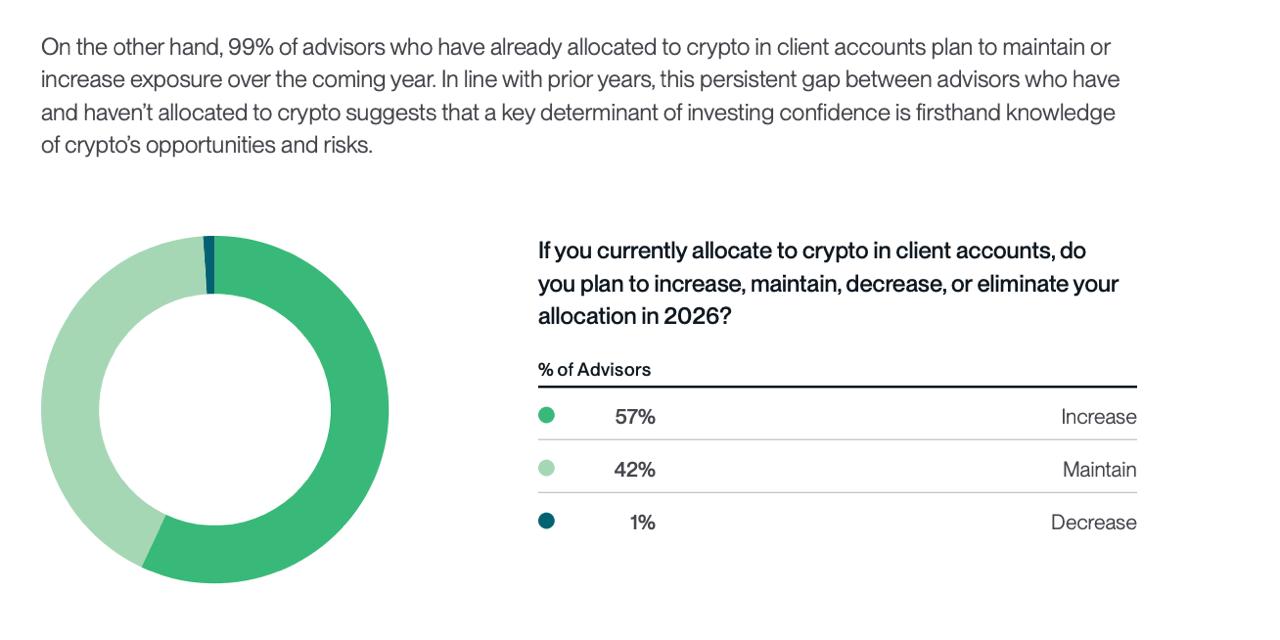Click the green Increase legend dot
1280x640 pixels.
point(546,415)
